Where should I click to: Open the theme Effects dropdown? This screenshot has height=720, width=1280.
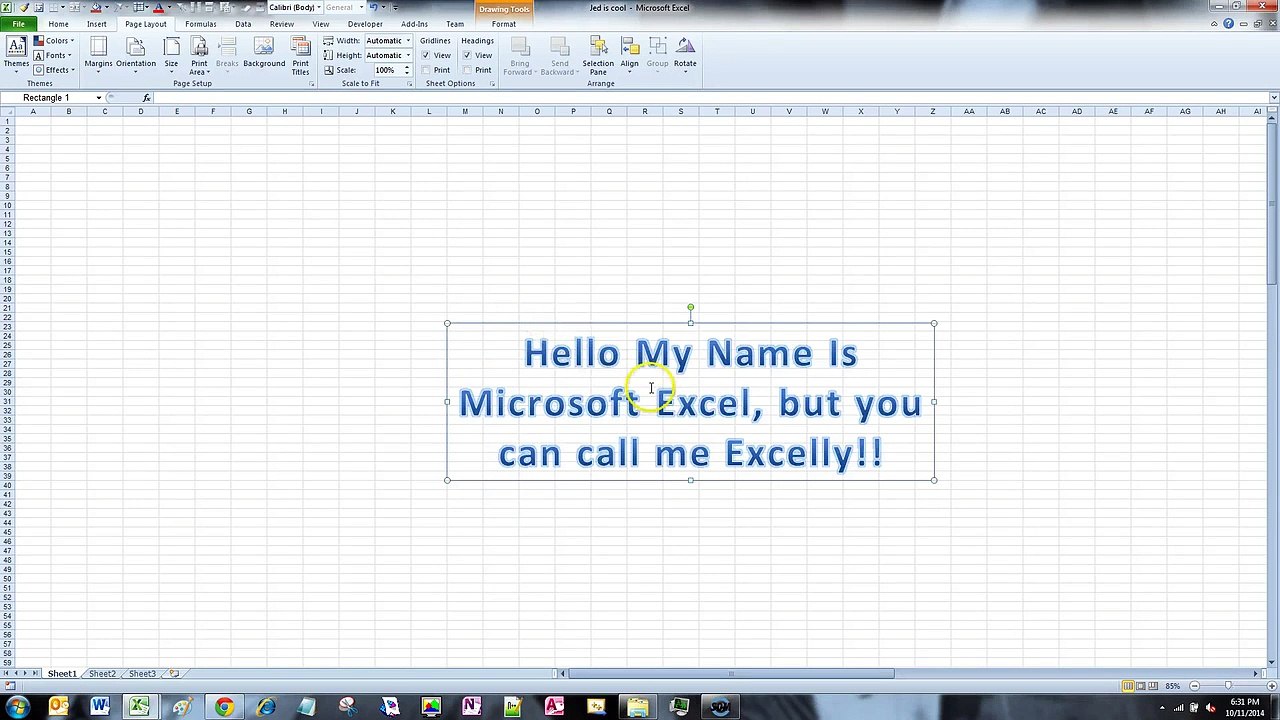pyautogui.click(x=54, y=70)
